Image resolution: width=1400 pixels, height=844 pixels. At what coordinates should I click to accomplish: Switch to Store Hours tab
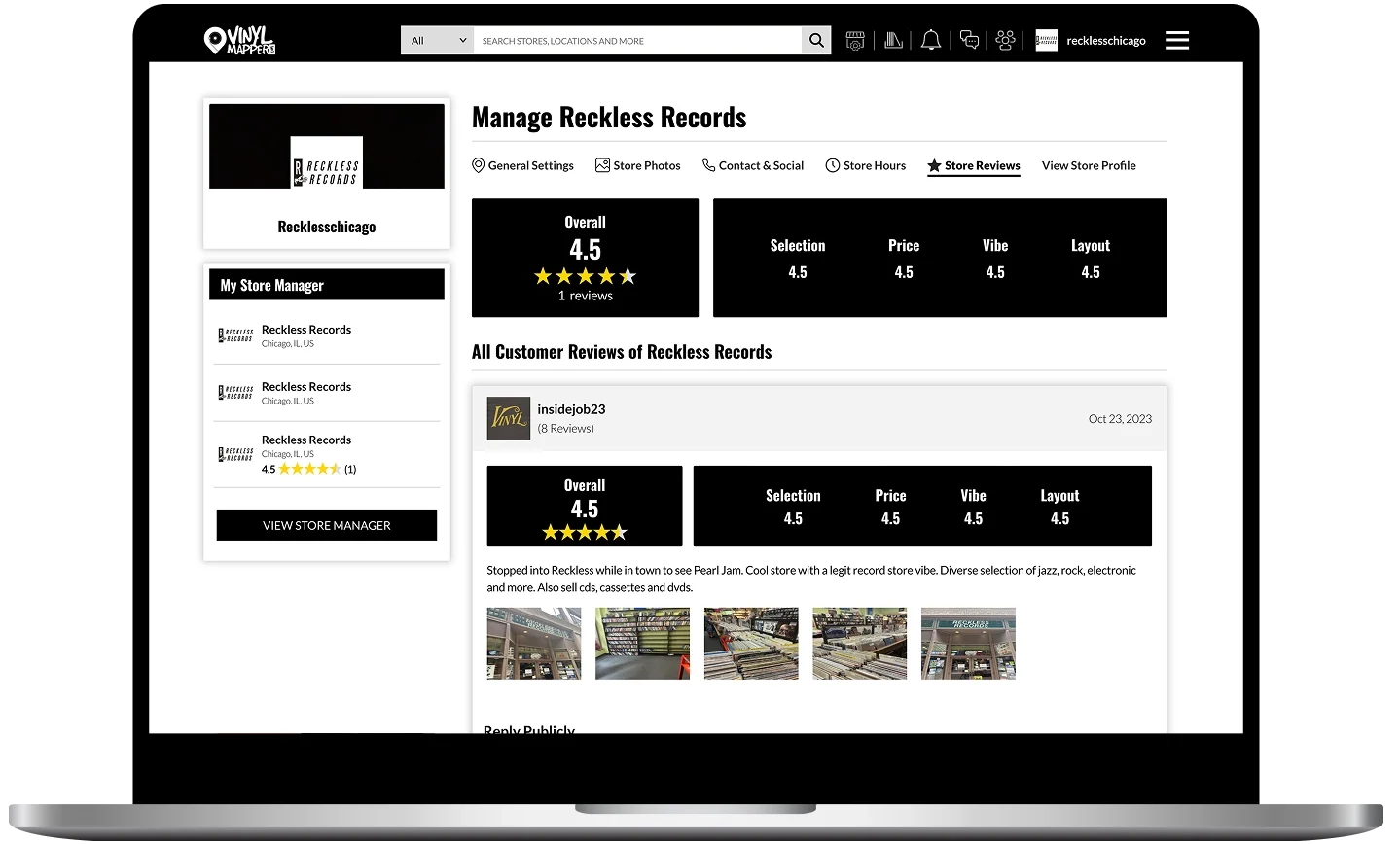(866, 165)
